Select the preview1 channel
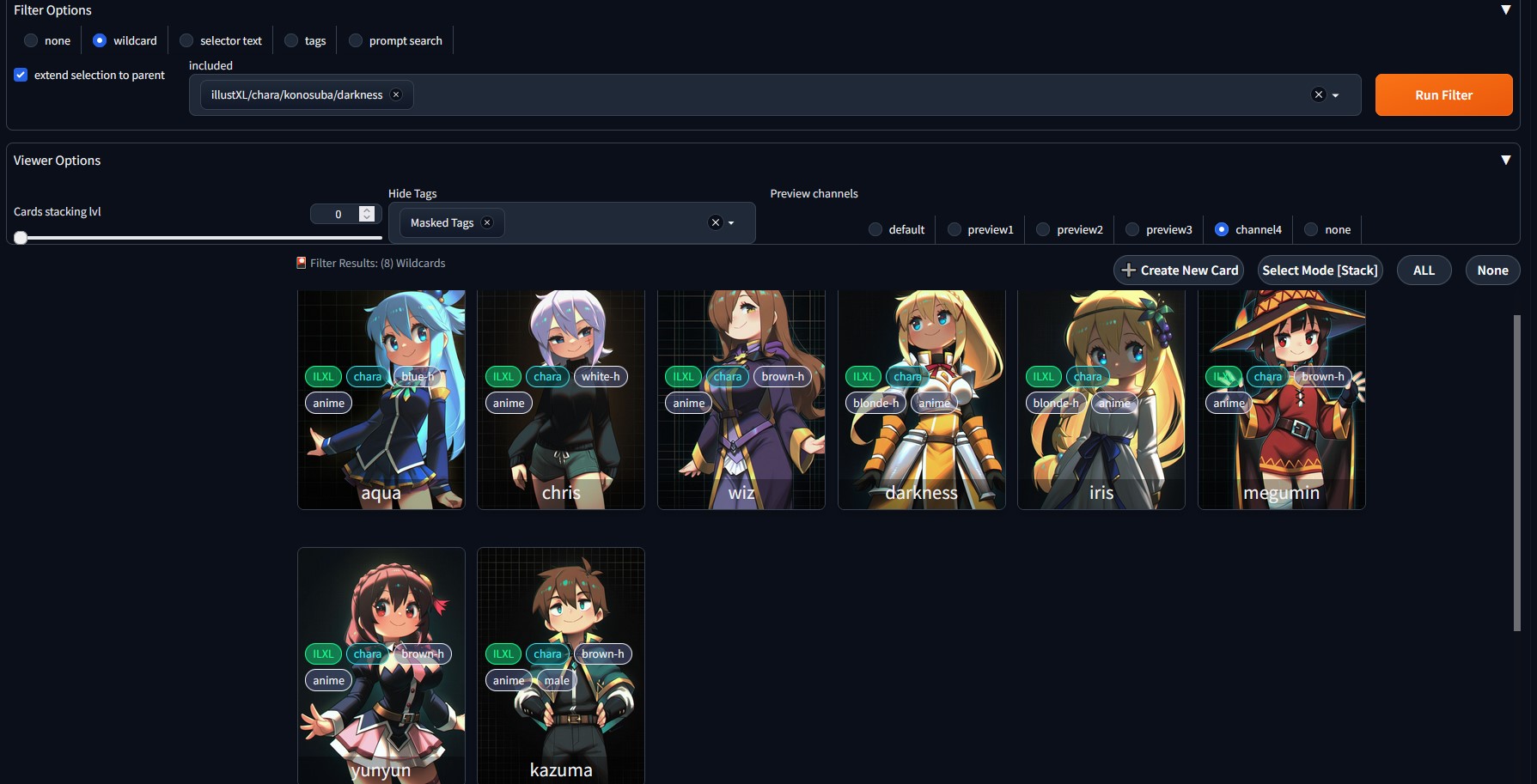1537x784 pixels. 981,229
